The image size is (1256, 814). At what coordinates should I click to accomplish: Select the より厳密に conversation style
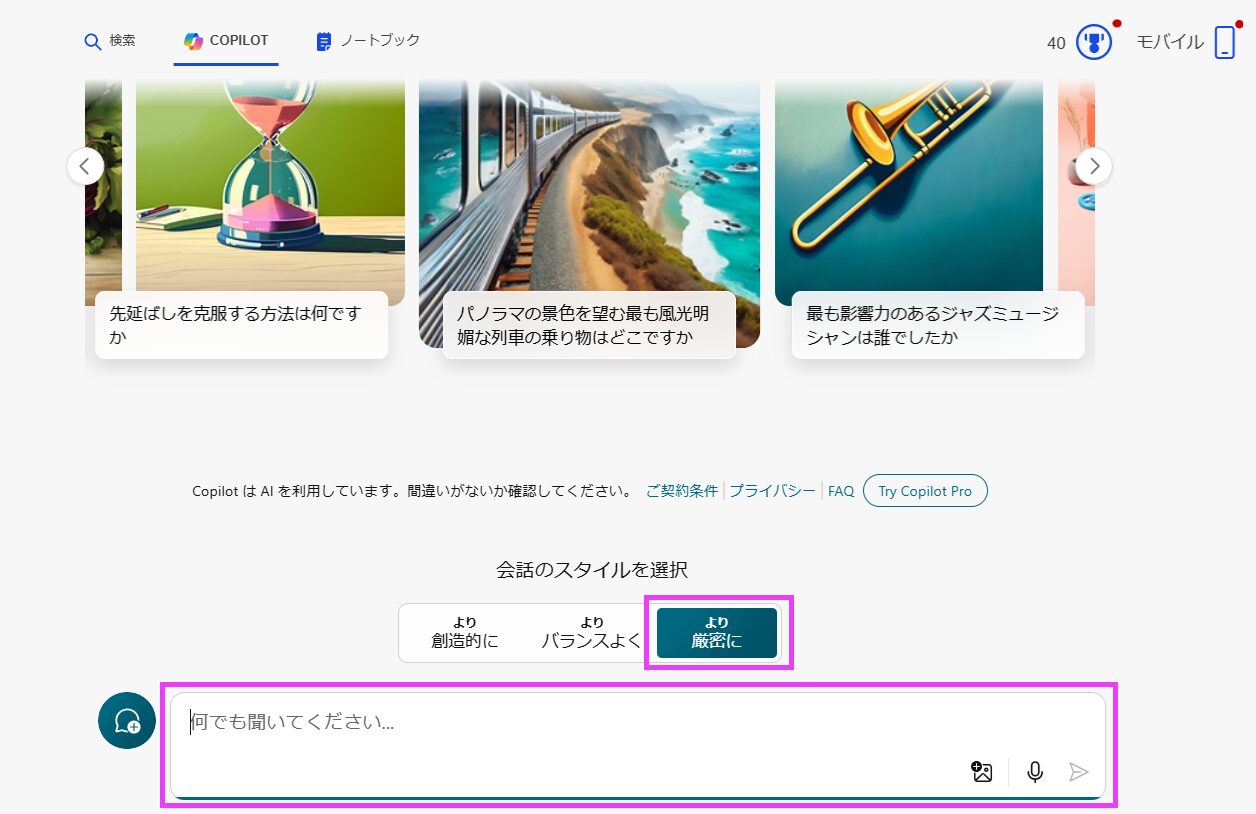pos(717,633)
